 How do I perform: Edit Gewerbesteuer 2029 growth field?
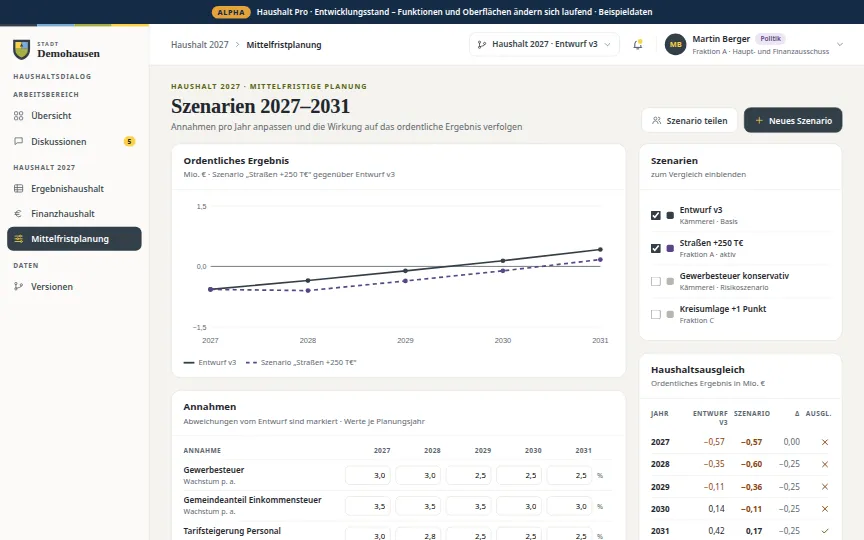468,476
